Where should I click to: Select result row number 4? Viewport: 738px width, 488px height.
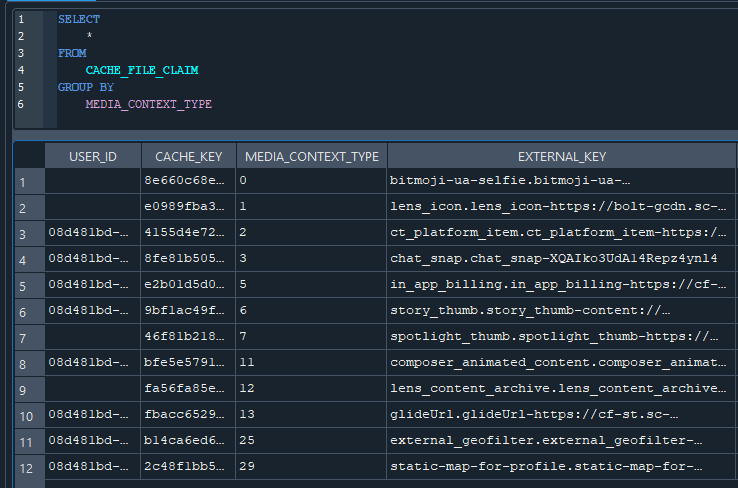click(30, 259)
